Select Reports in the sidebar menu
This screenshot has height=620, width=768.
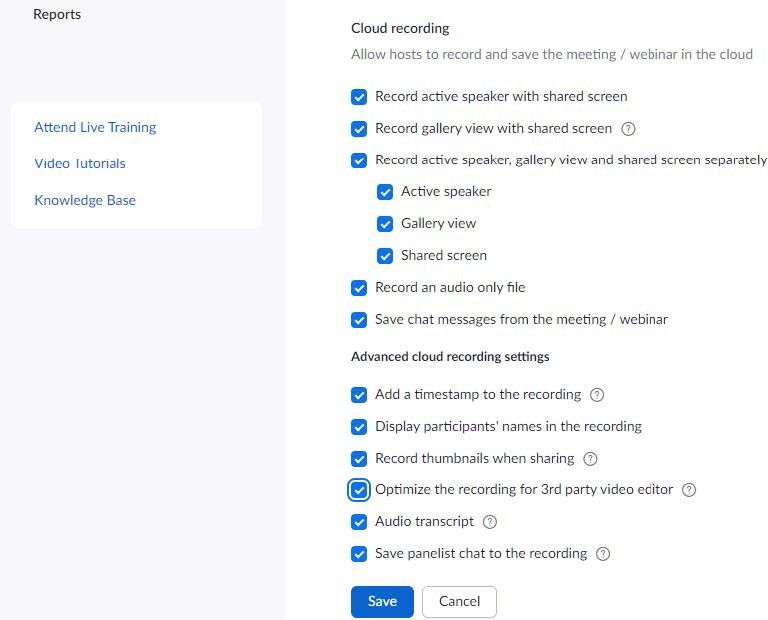point(57,14)
